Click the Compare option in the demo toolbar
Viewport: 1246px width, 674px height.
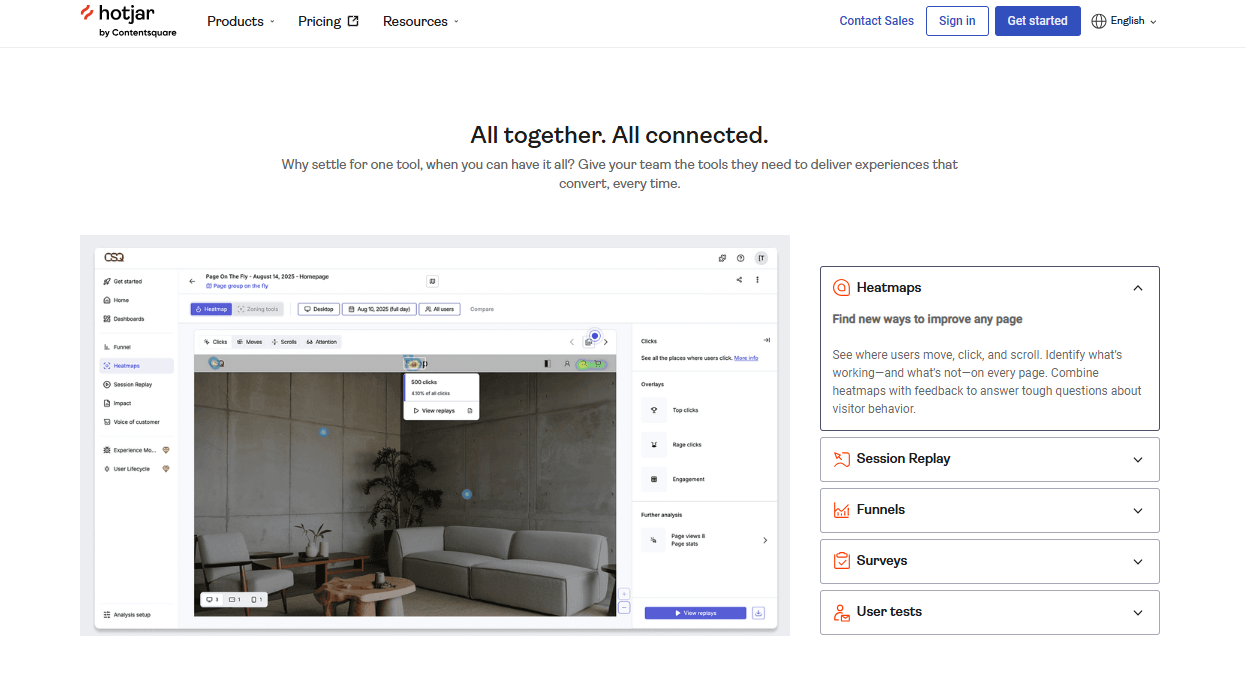point(482,309)
